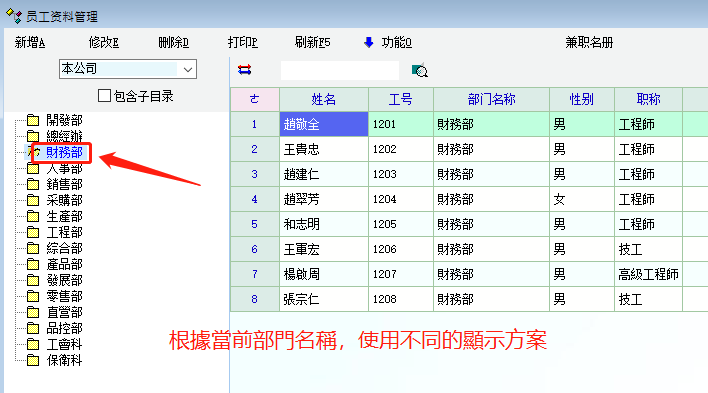Select the 人事部 tree label
Image resolution: width=708 pixels, height=393 pixels.
pos(64,168)
